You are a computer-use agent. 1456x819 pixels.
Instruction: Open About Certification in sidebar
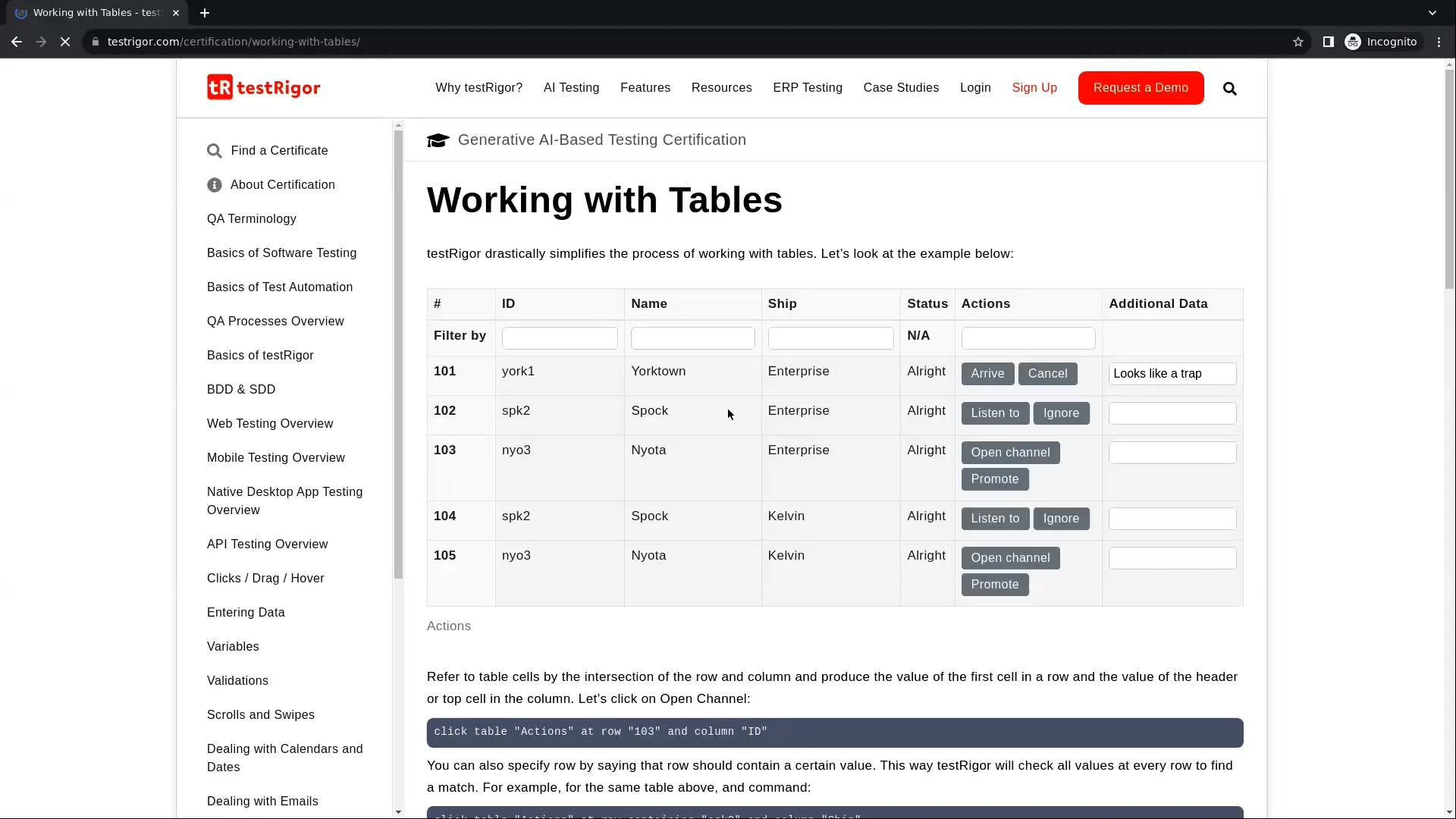pos(271,185)
